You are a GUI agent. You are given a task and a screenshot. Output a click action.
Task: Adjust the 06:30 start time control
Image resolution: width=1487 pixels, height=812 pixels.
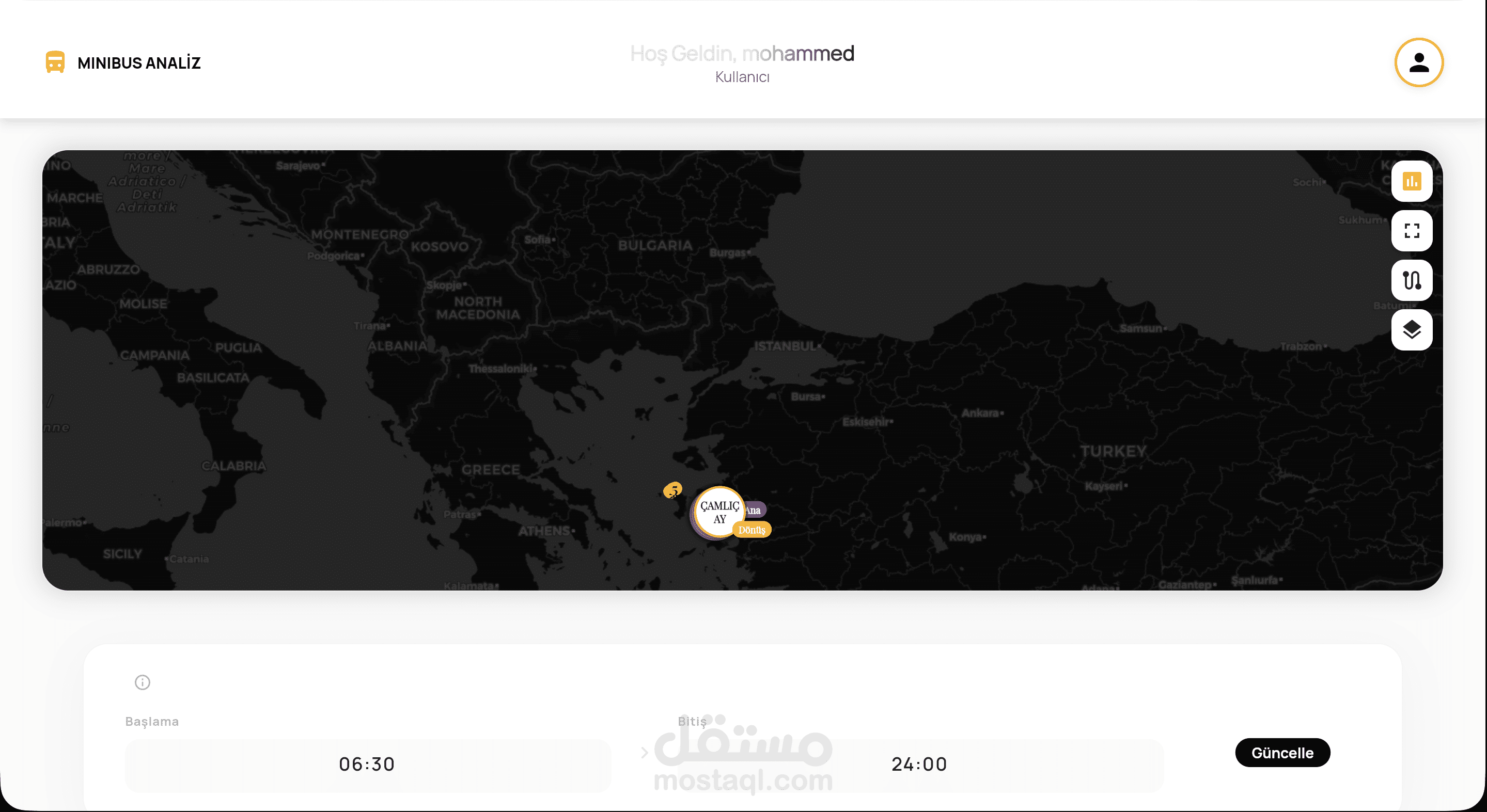coord(368,765)
